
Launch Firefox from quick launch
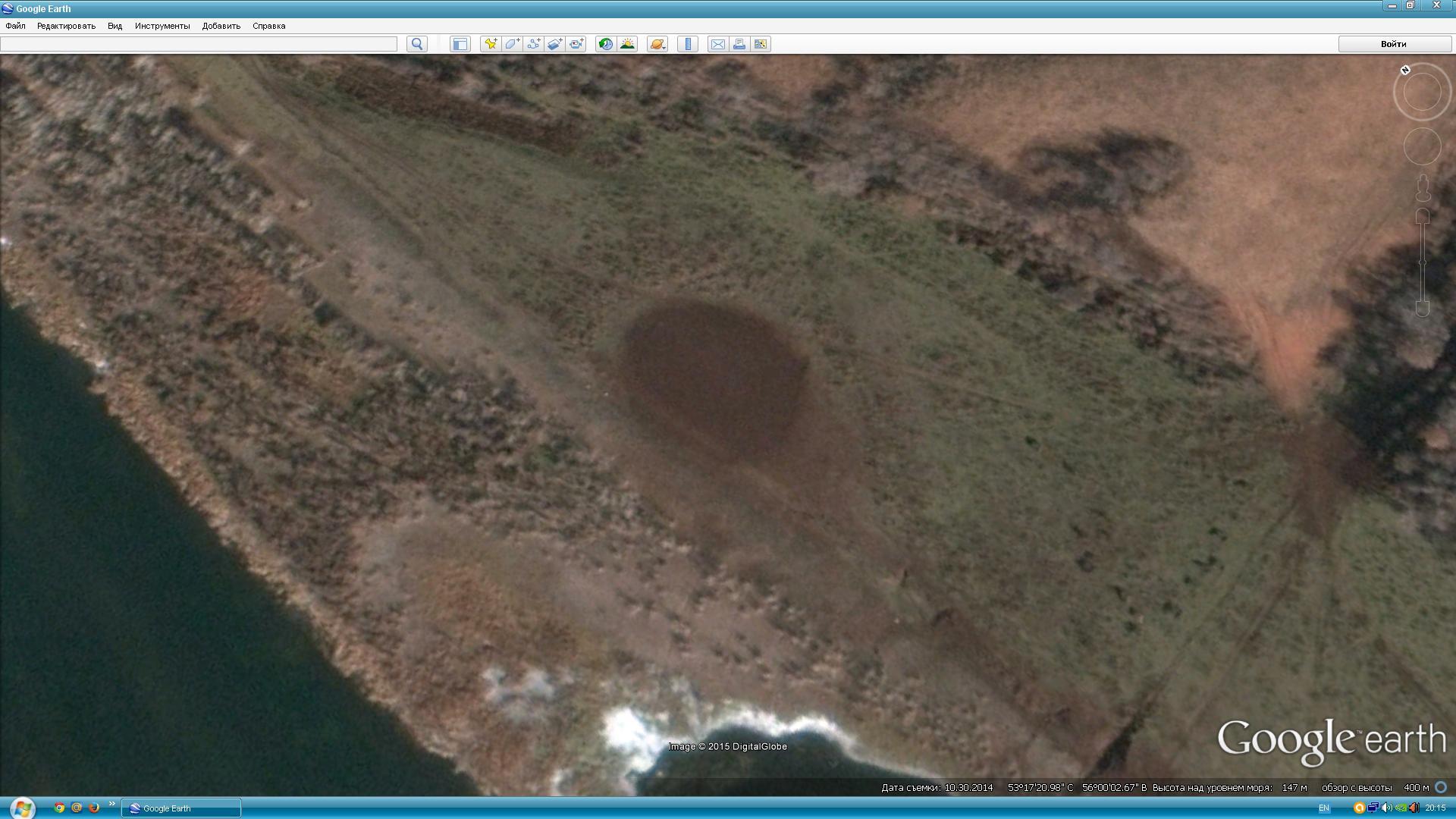(94, 808)
